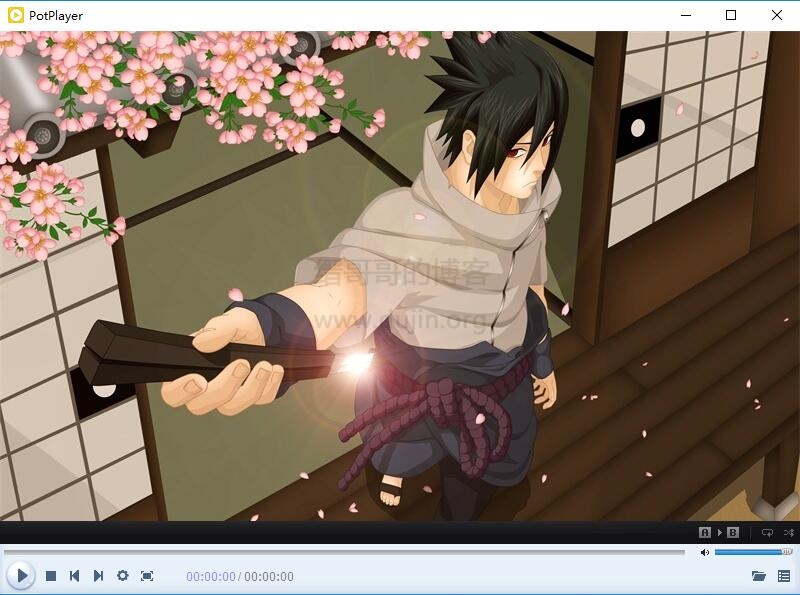Viewport: 800px width, 595px height.
Task: Click the total duration time display
Action: coord(269,577)
